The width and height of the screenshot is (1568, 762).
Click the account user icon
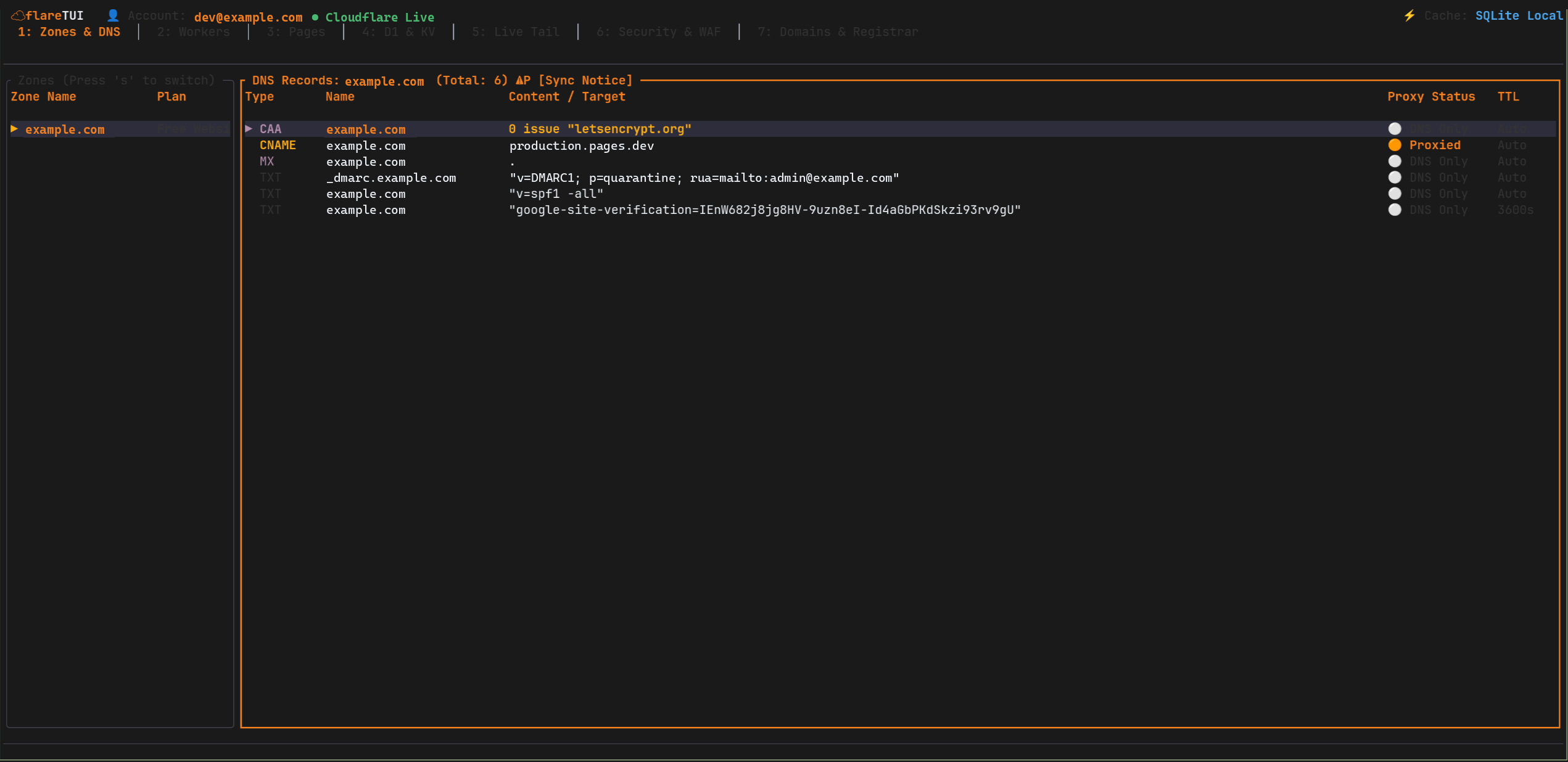[113, 15]
